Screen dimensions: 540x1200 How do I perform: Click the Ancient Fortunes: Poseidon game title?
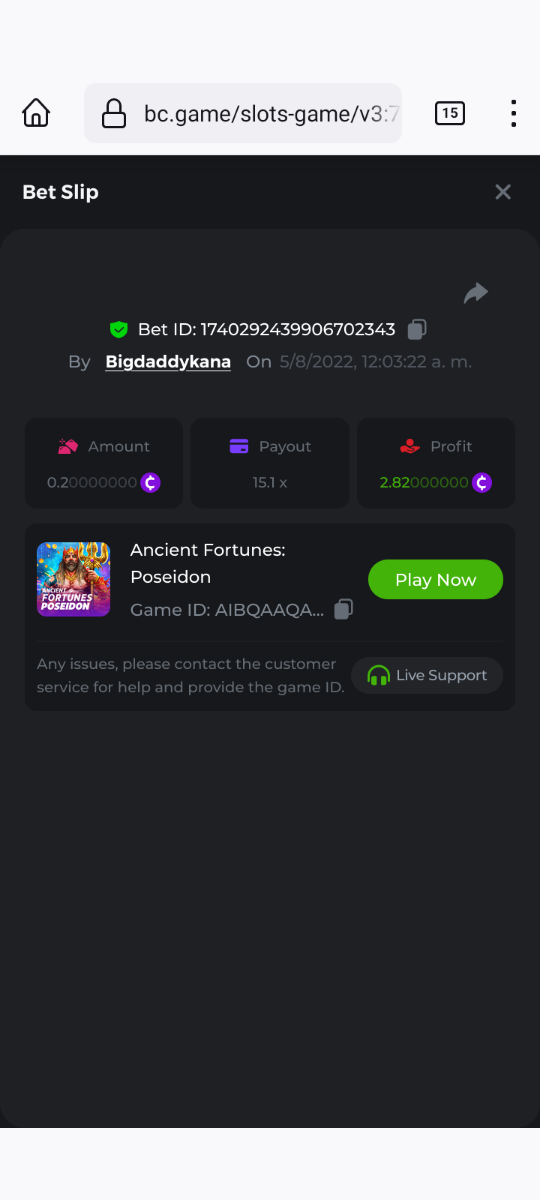tap(208, 564)
